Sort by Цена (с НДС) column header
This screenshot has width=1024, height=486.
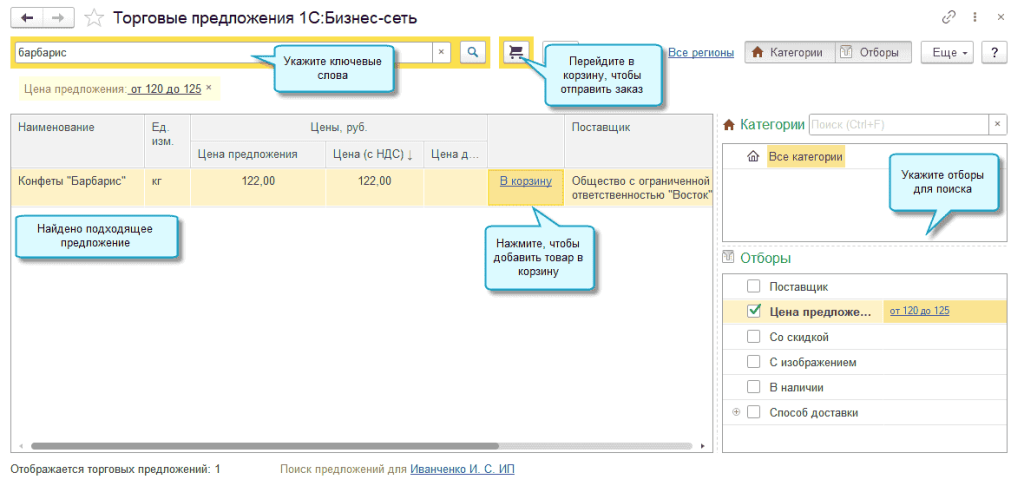pyautogui.click(x=374, y=155)
